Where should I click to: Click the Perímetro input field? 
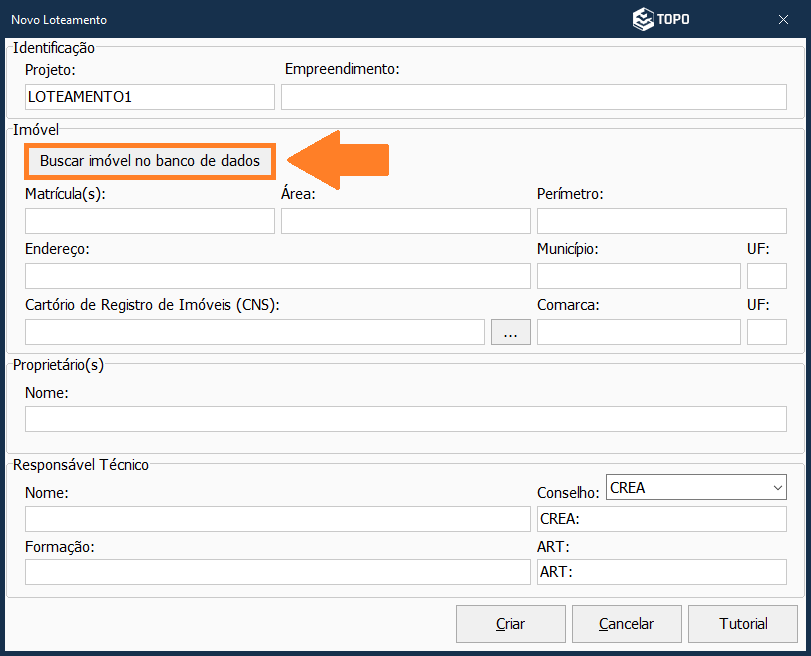(x=661, y=221)
